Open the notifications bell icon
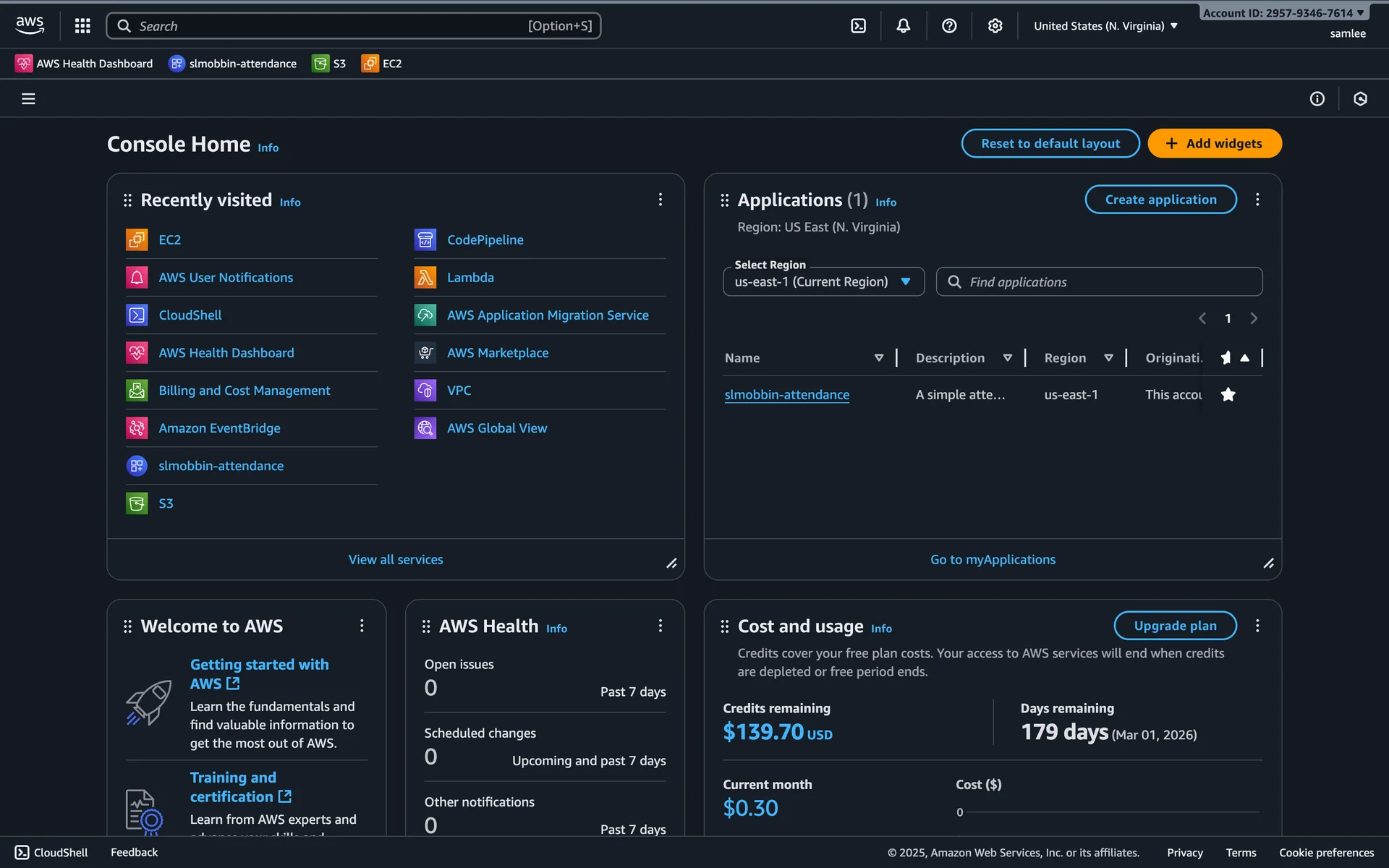The height and width of the screenshot is (868, 1389). coord(904,26)
